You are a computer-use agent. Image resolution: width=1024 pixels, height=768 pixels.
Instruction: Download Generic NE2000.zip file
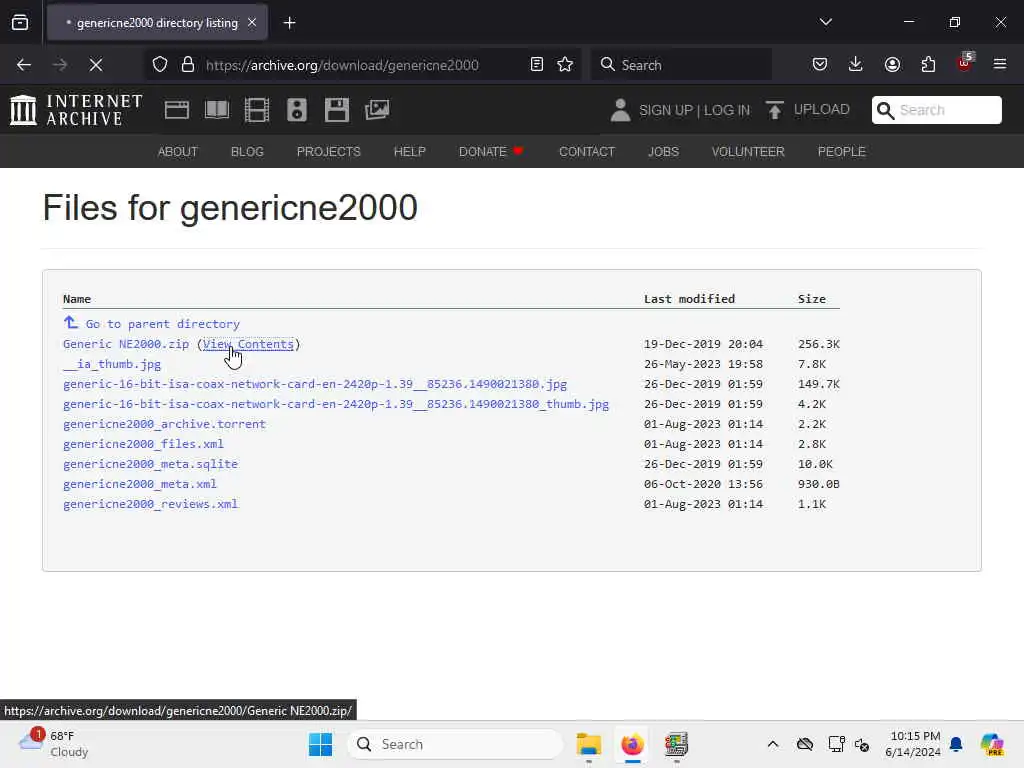click(x=126, y=344)
